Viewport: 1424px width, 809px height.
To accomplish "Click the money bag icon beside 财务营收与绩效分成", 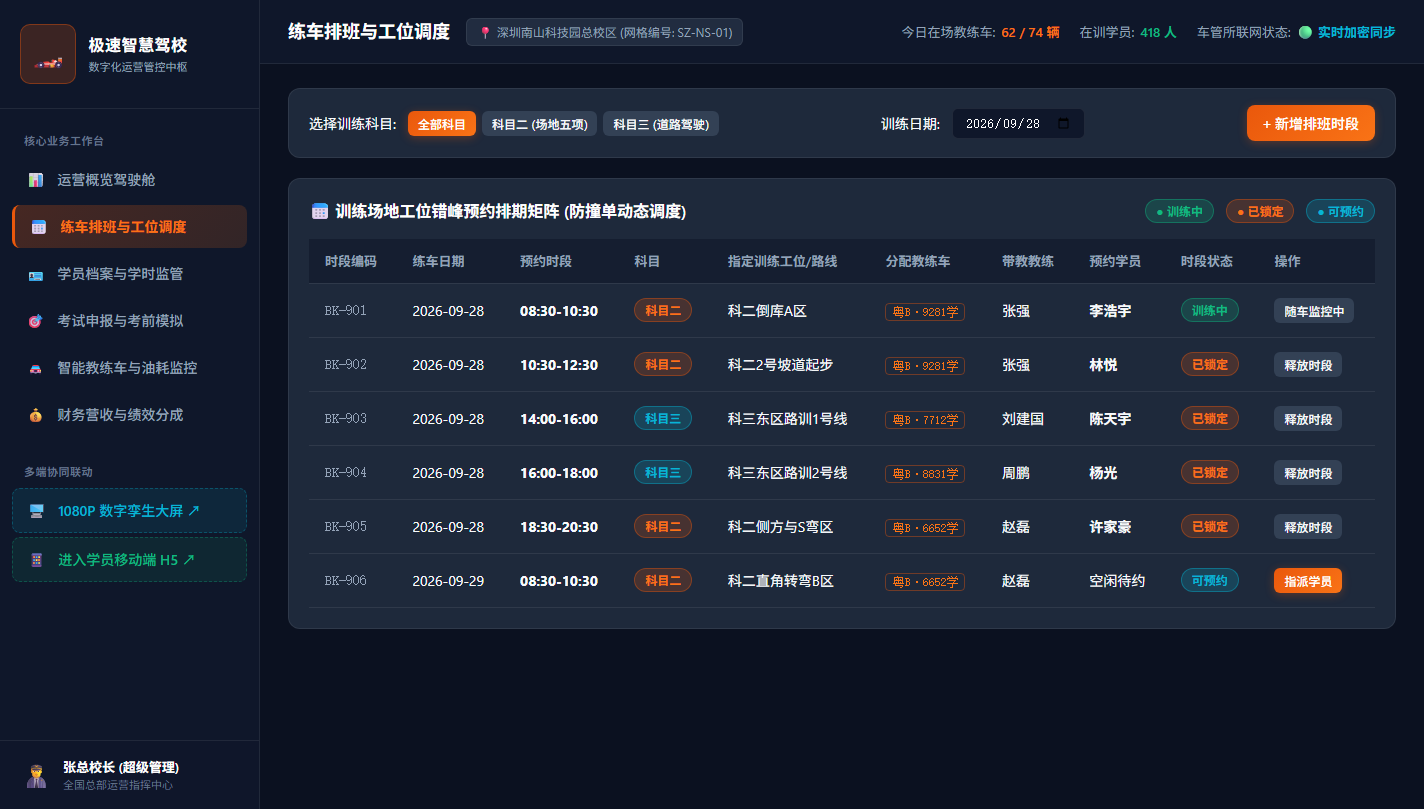I will (x=36, y=415).
